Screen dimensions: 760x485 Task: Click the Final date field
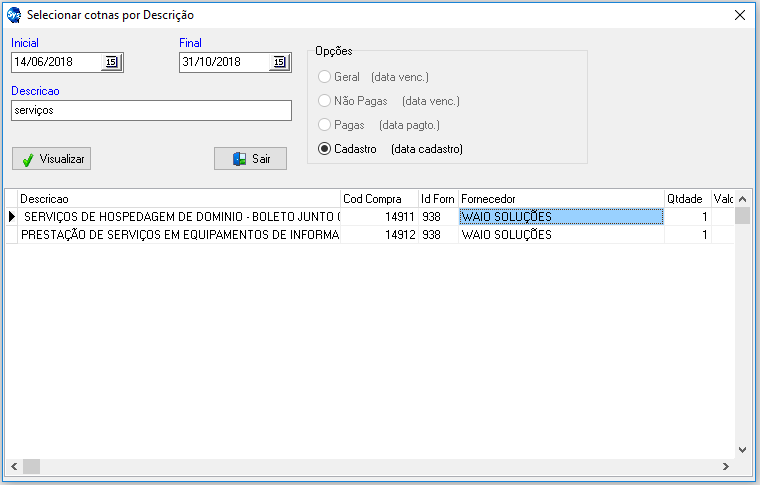(223, 62)
